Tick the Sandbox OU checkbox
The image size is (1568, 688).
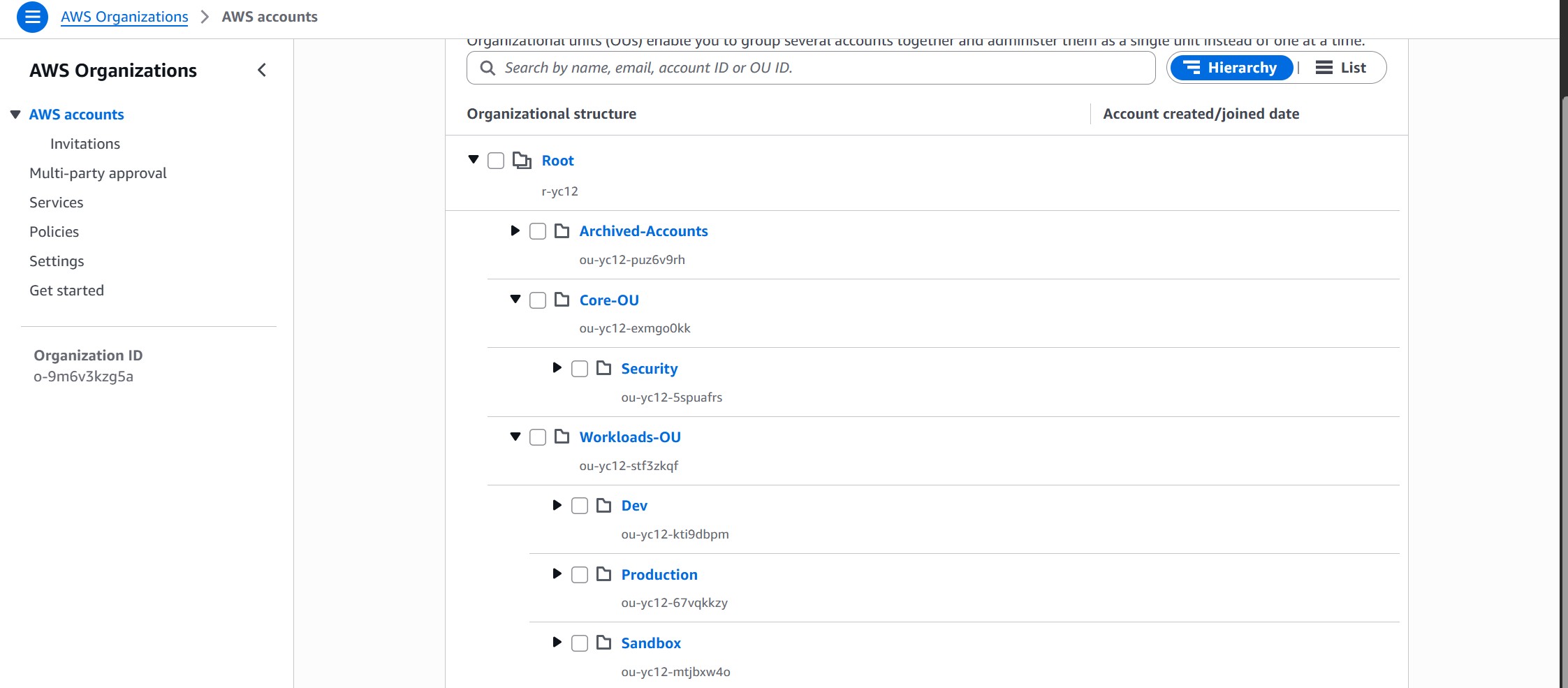pyautogui.click(x=580, y=643)
